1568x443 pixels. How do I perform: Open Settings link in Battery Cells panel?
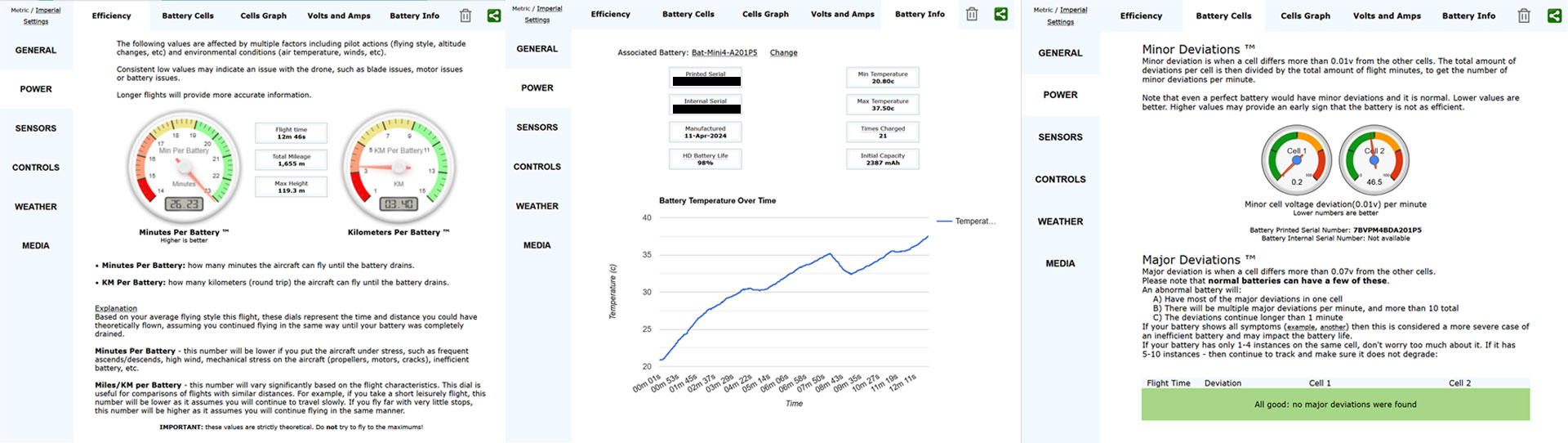(x=1060, y=22)
